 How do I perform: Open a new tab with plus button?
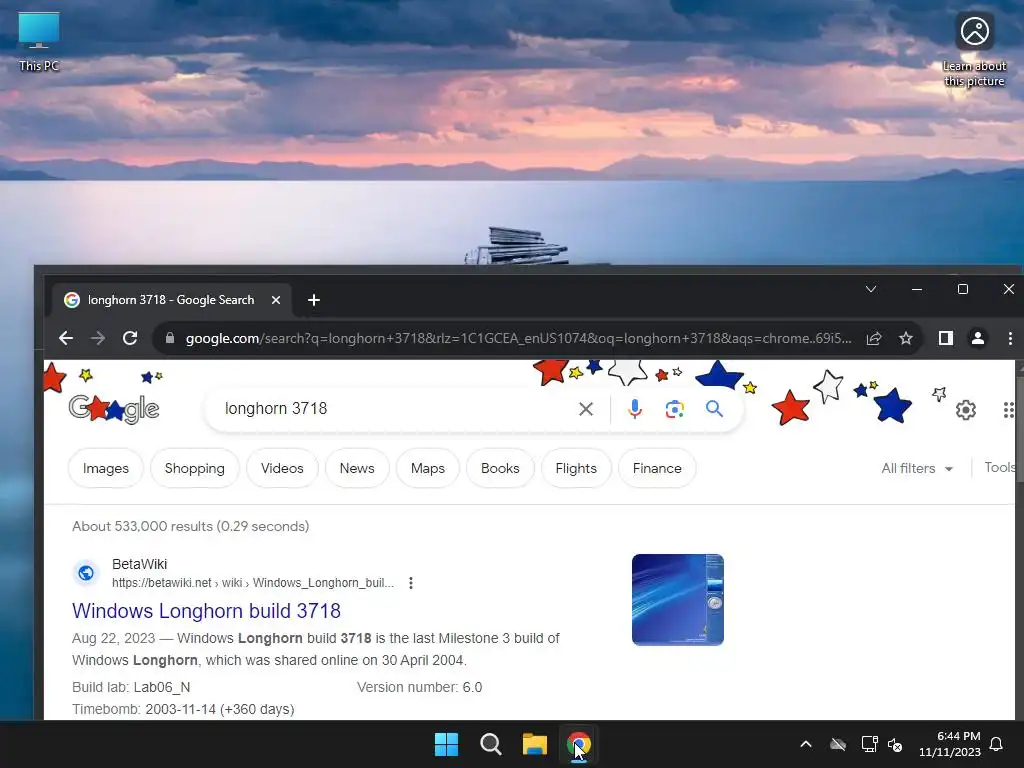pos(313,300)
